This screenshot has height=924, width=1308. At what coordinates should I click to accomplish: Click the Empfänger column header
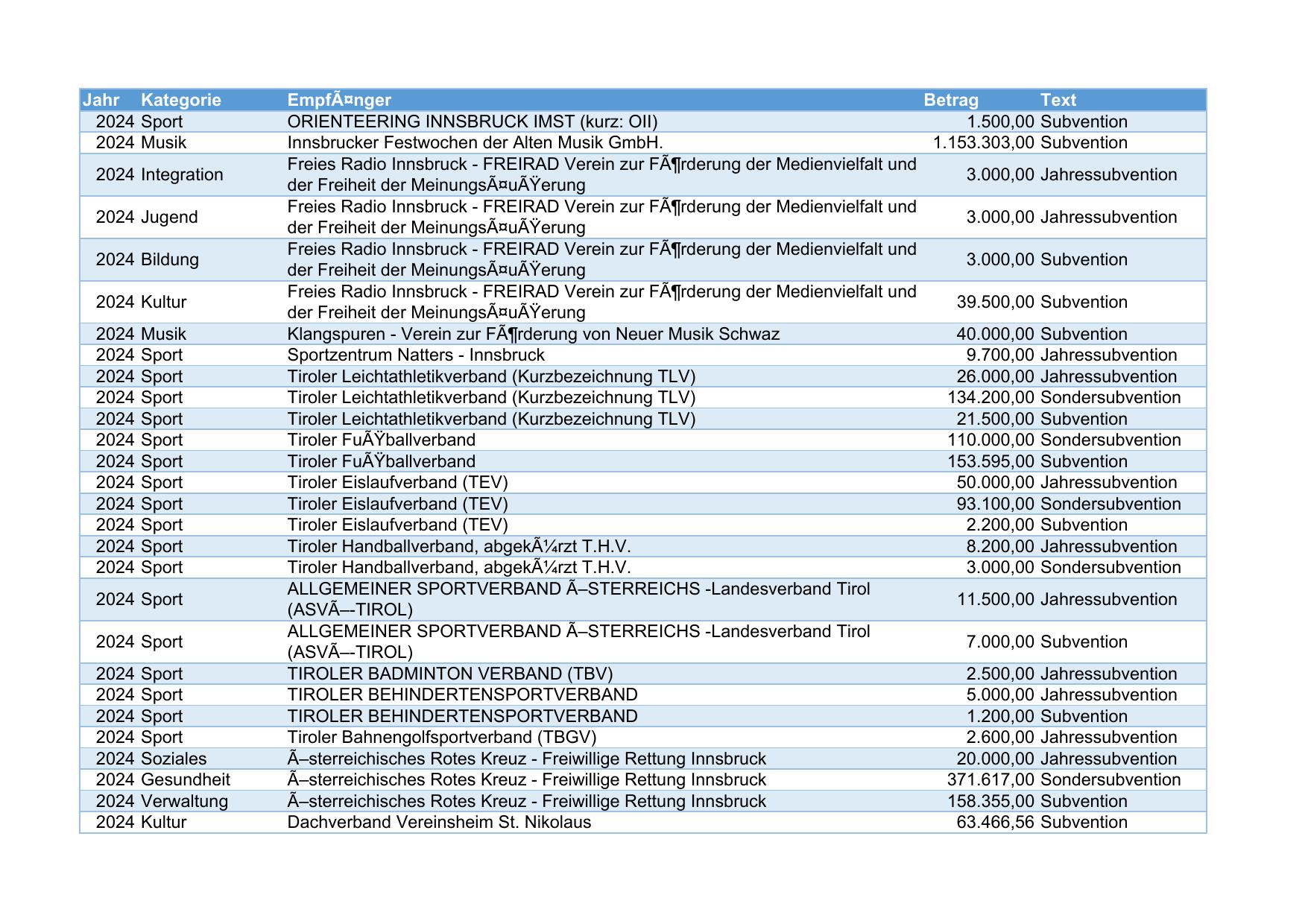(339, 100)
